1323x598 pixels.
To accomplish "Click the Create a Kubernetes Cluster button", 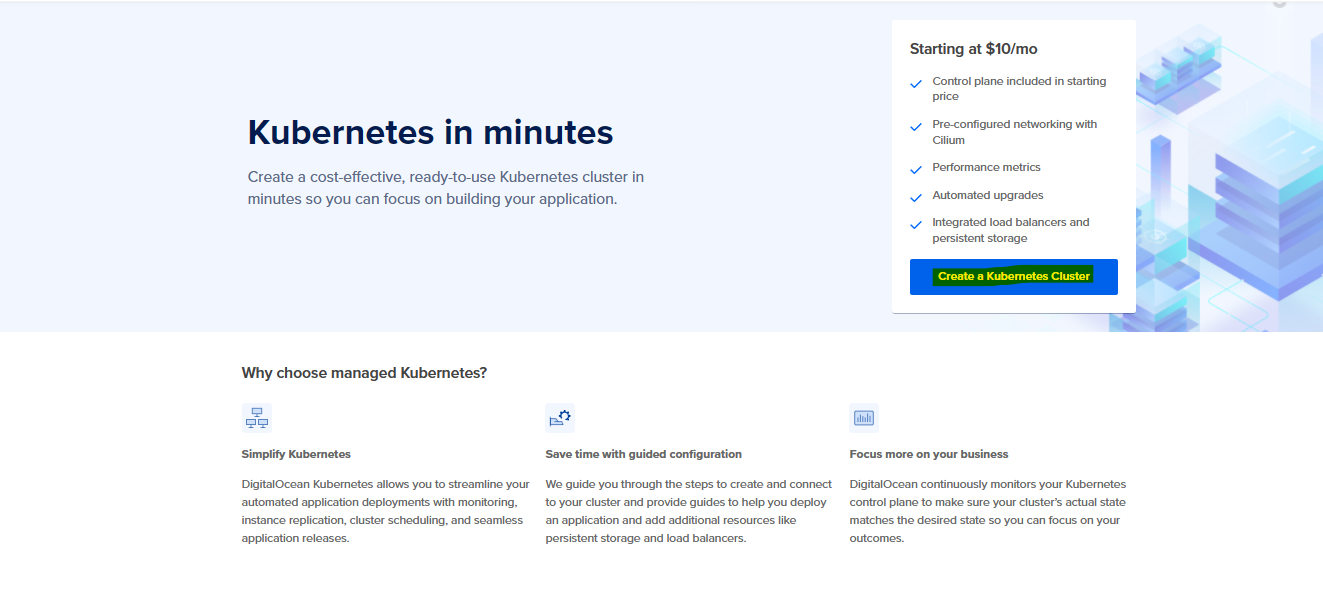I will (x=1013, y=276).
